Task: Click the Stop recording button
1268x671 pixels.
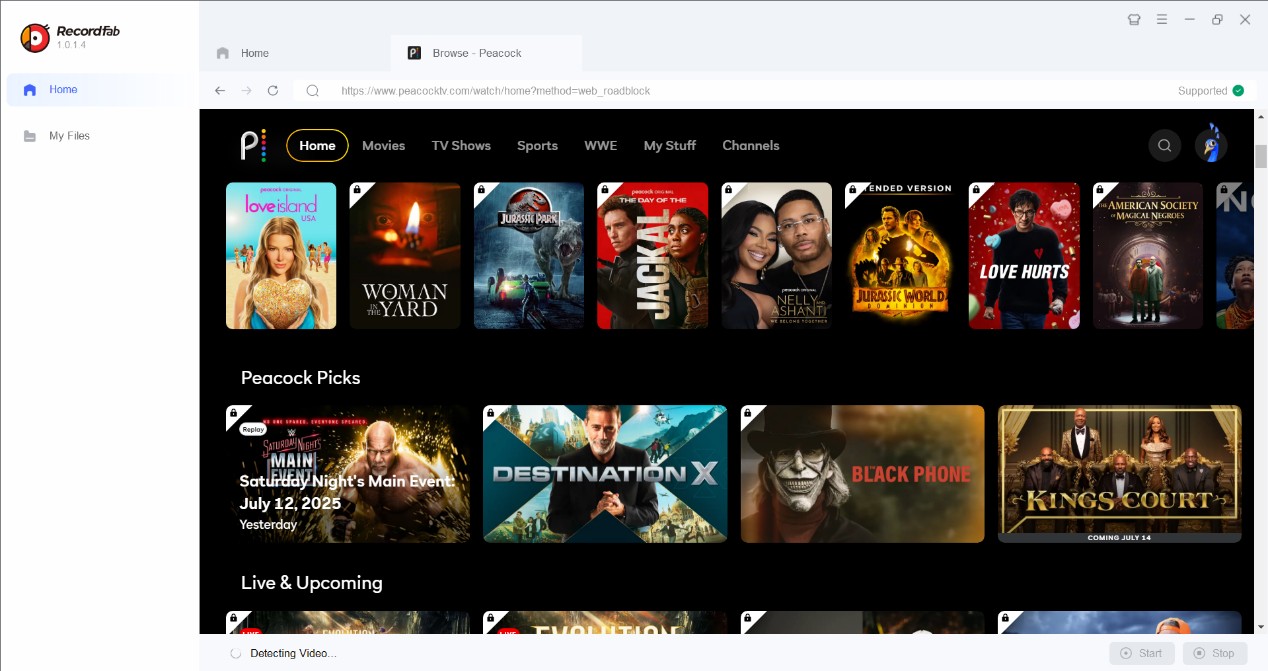Action: coord(1215,653)
